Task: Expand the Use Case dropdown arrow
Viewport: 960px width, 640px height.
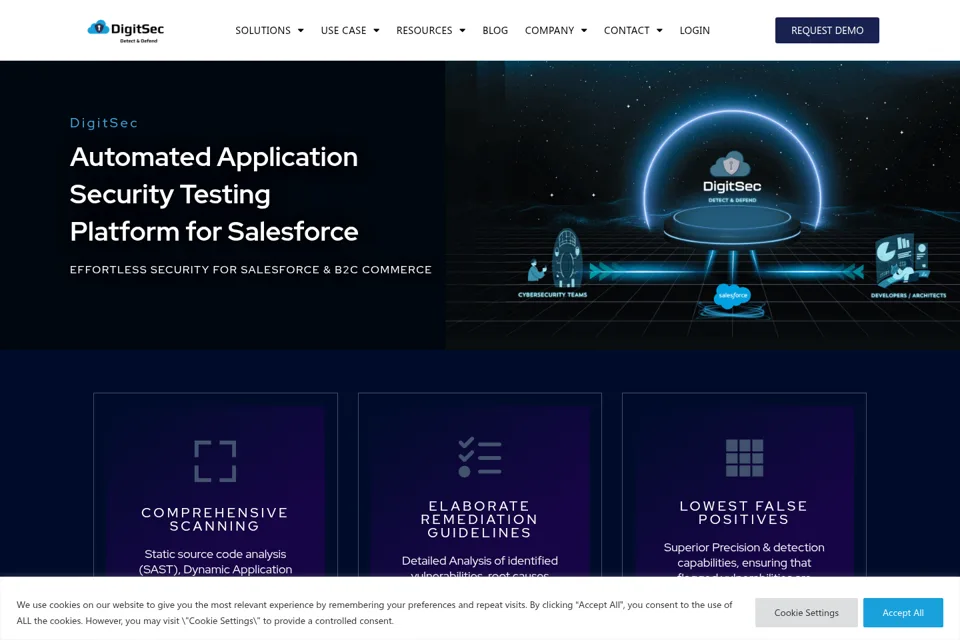Action: (x=377, y=31)
